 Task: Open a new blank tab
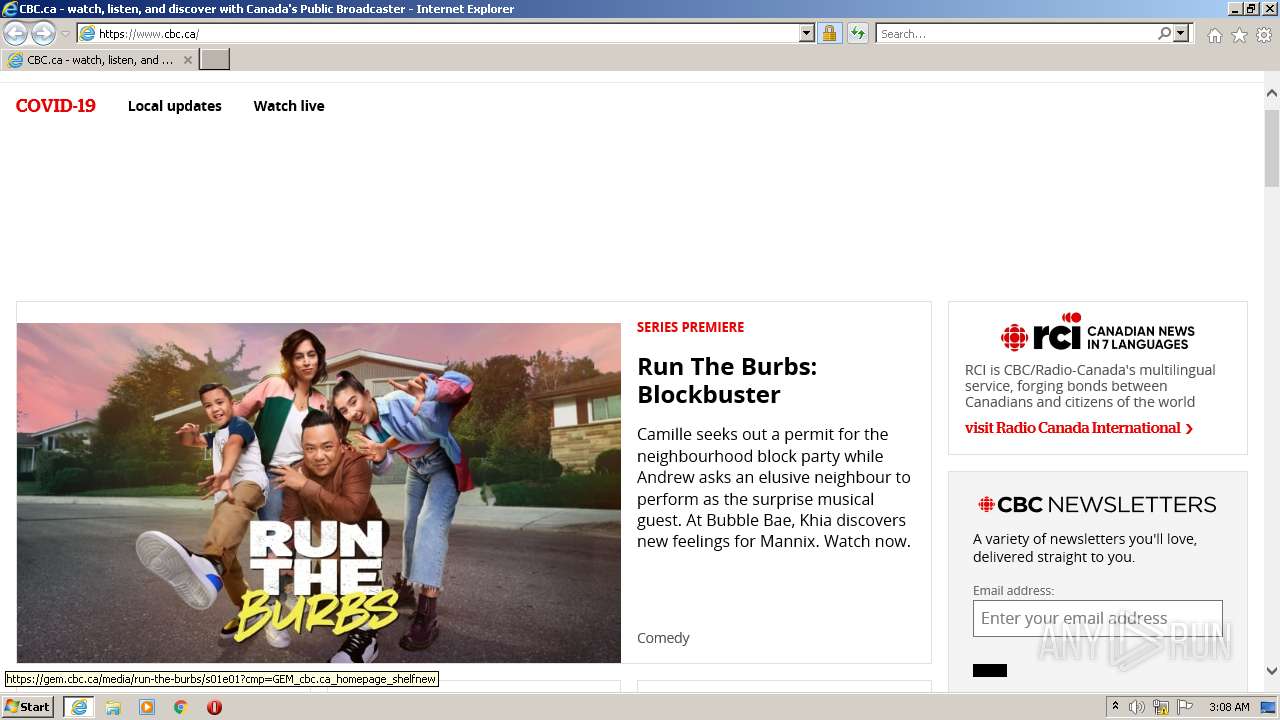pos(215,60)
